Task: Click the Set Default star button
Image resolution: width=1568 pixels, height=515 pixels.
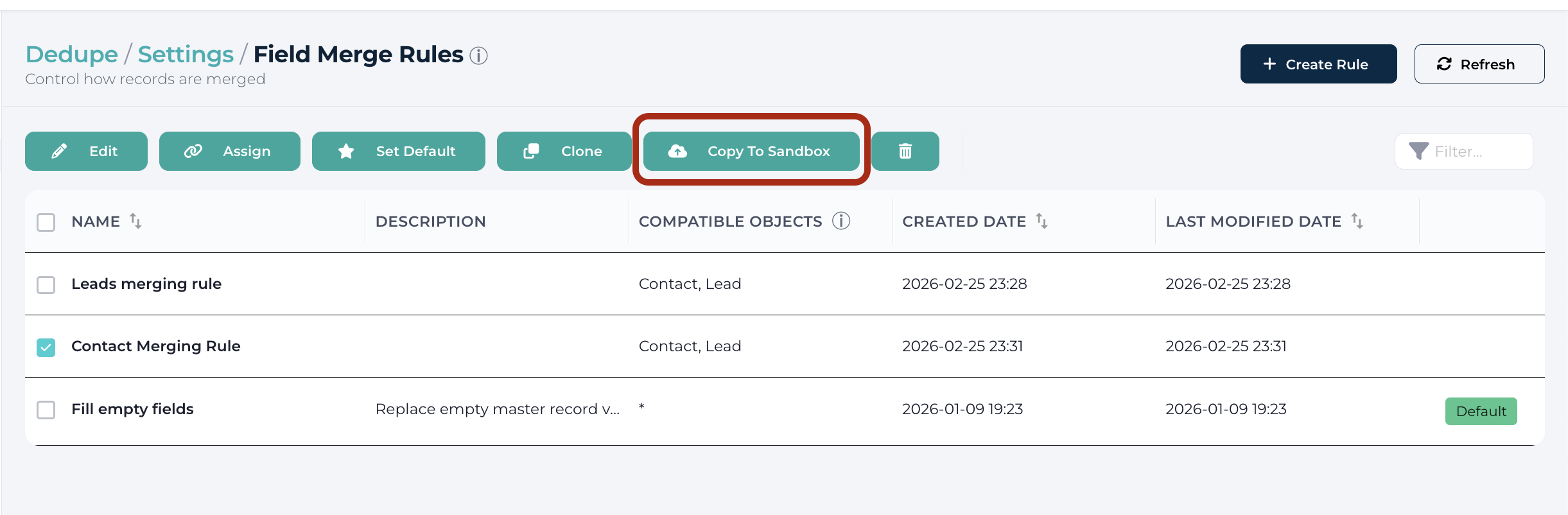Action: tap(399, 151)
